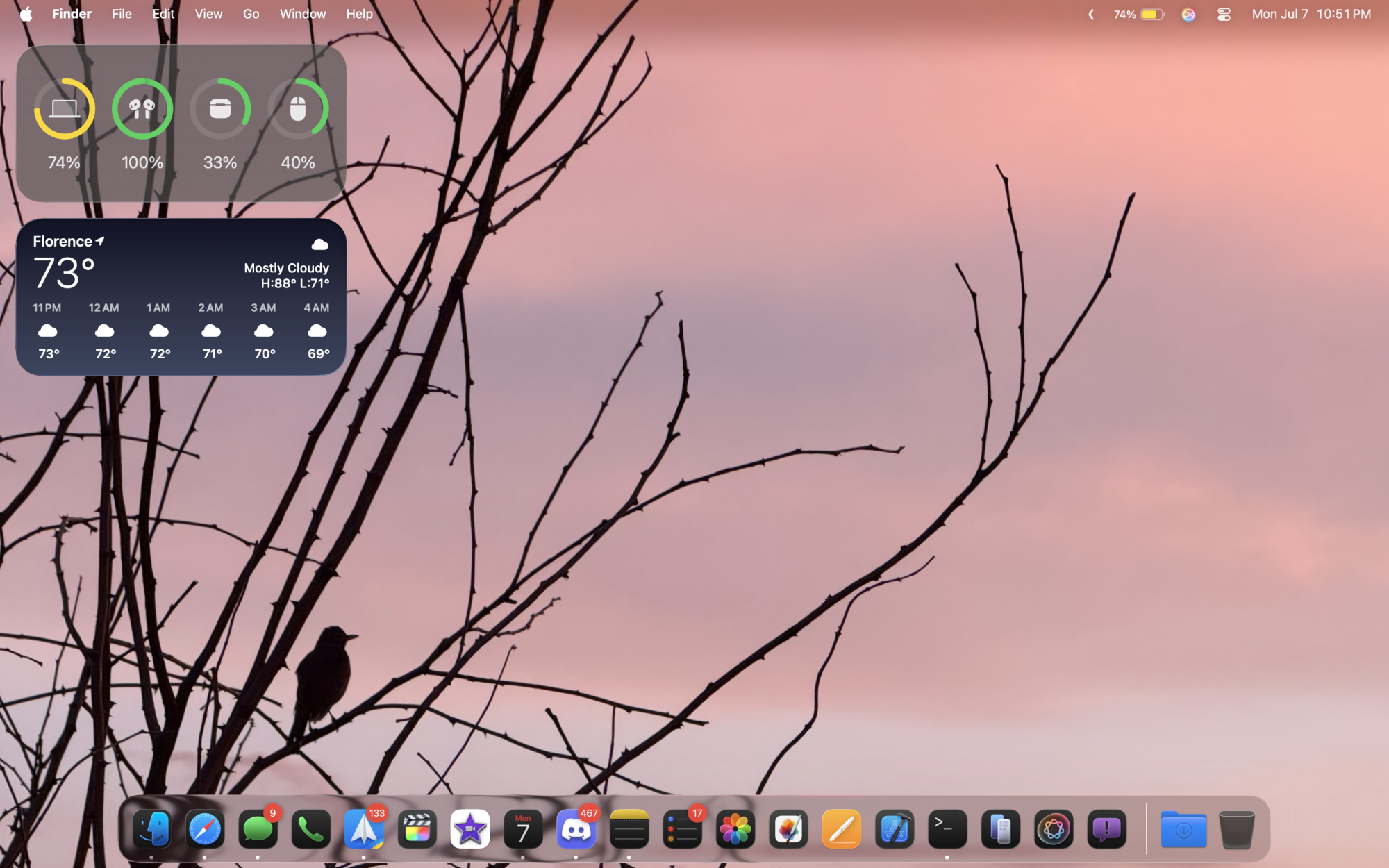Open the Window menu
The height and width of the screenshot is (868, 1389).
click(x=303, y=14)
